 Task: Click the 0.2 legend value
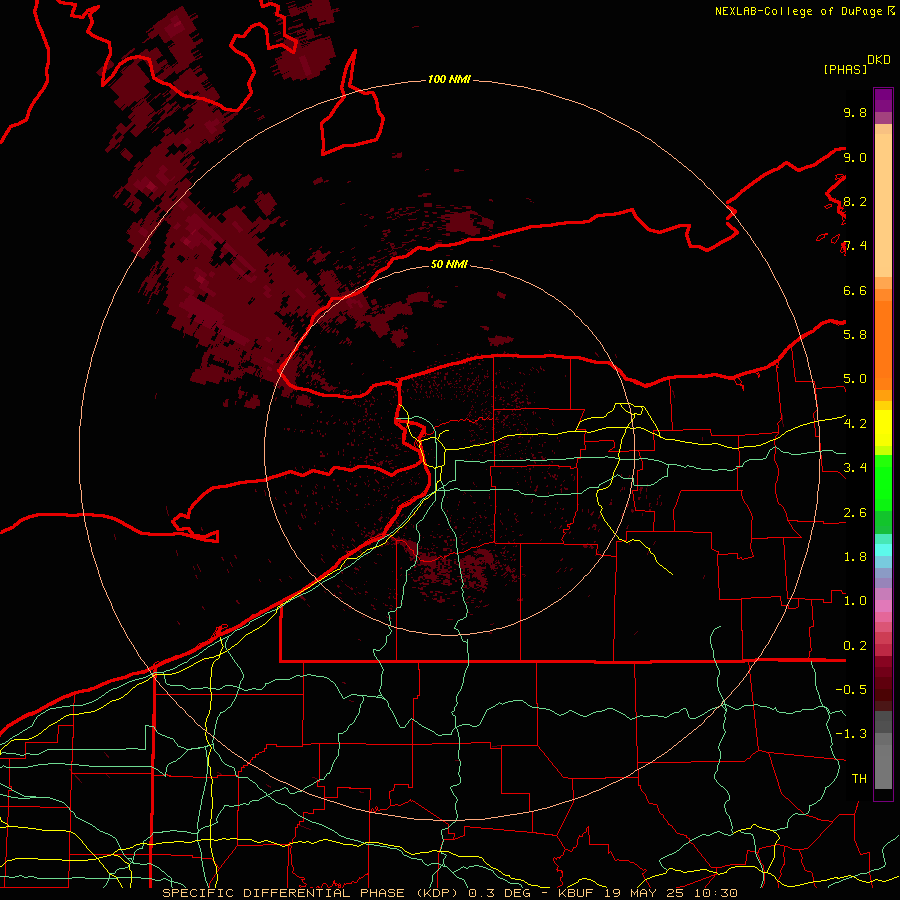(x=855, y=646)
